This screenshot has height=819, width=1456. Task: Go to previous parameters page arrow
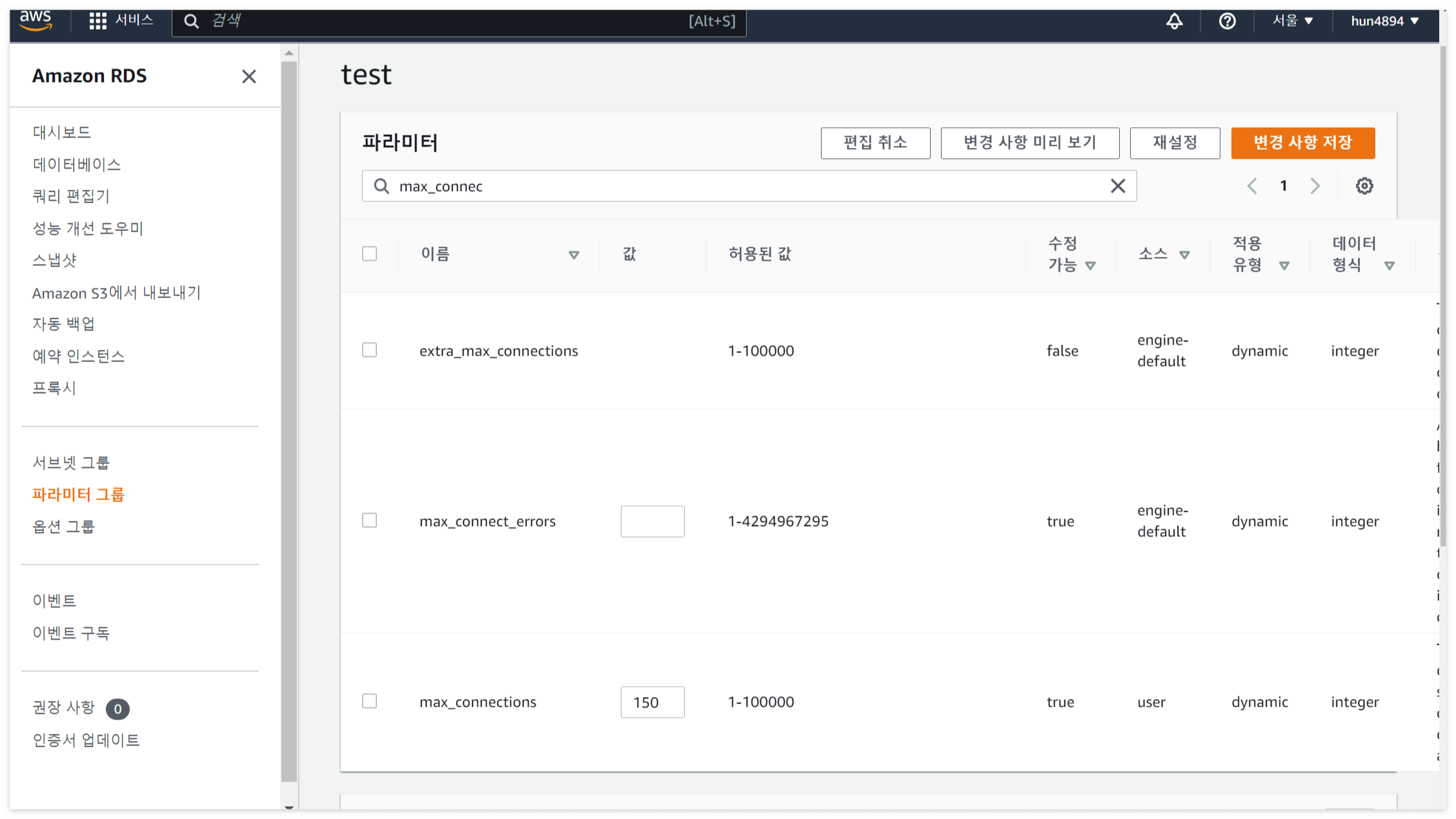click(1252, 186)
